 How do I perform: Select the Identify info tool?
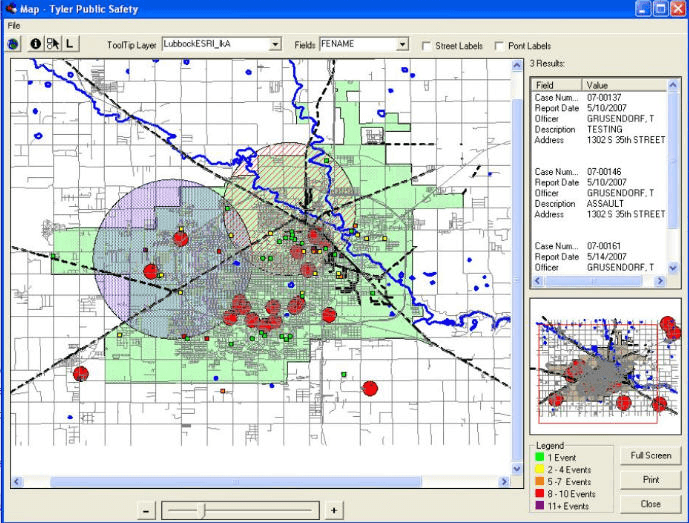point(36,44)
